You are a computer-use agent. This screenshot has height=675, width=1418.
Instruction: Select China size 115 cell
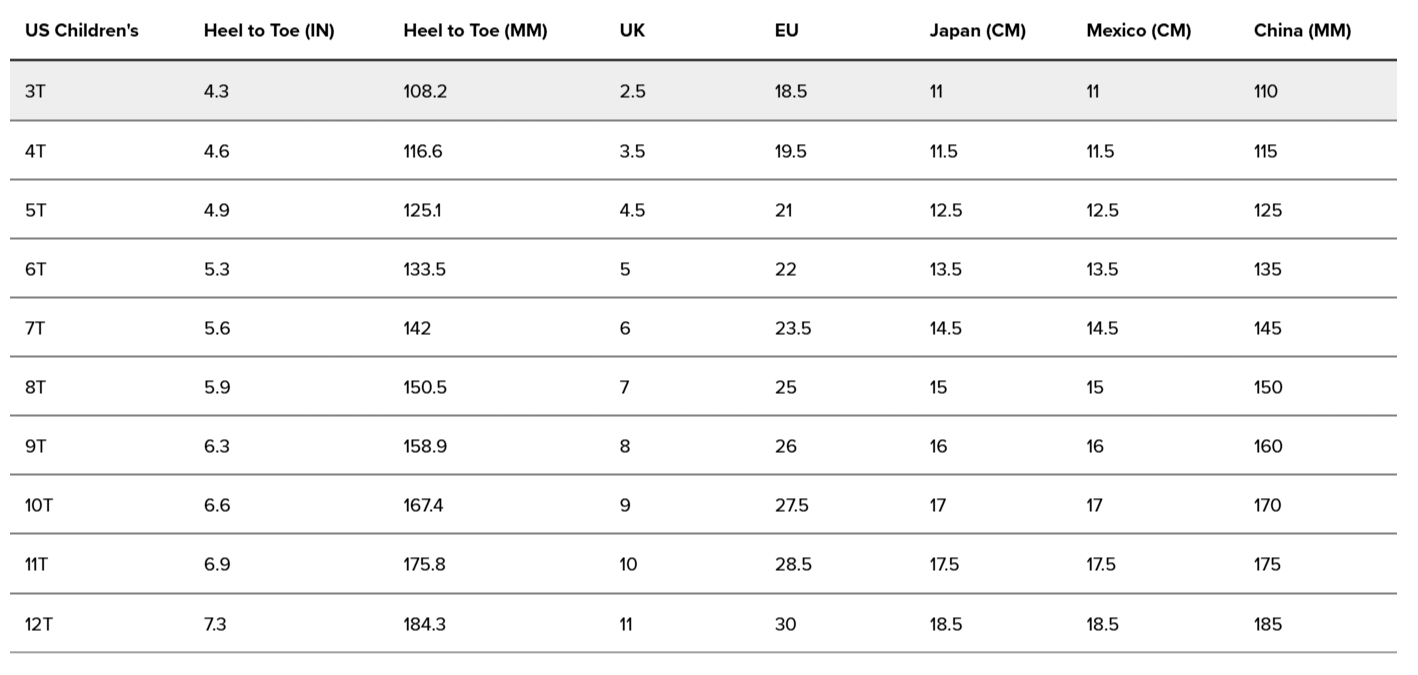tap(1265, 151)
